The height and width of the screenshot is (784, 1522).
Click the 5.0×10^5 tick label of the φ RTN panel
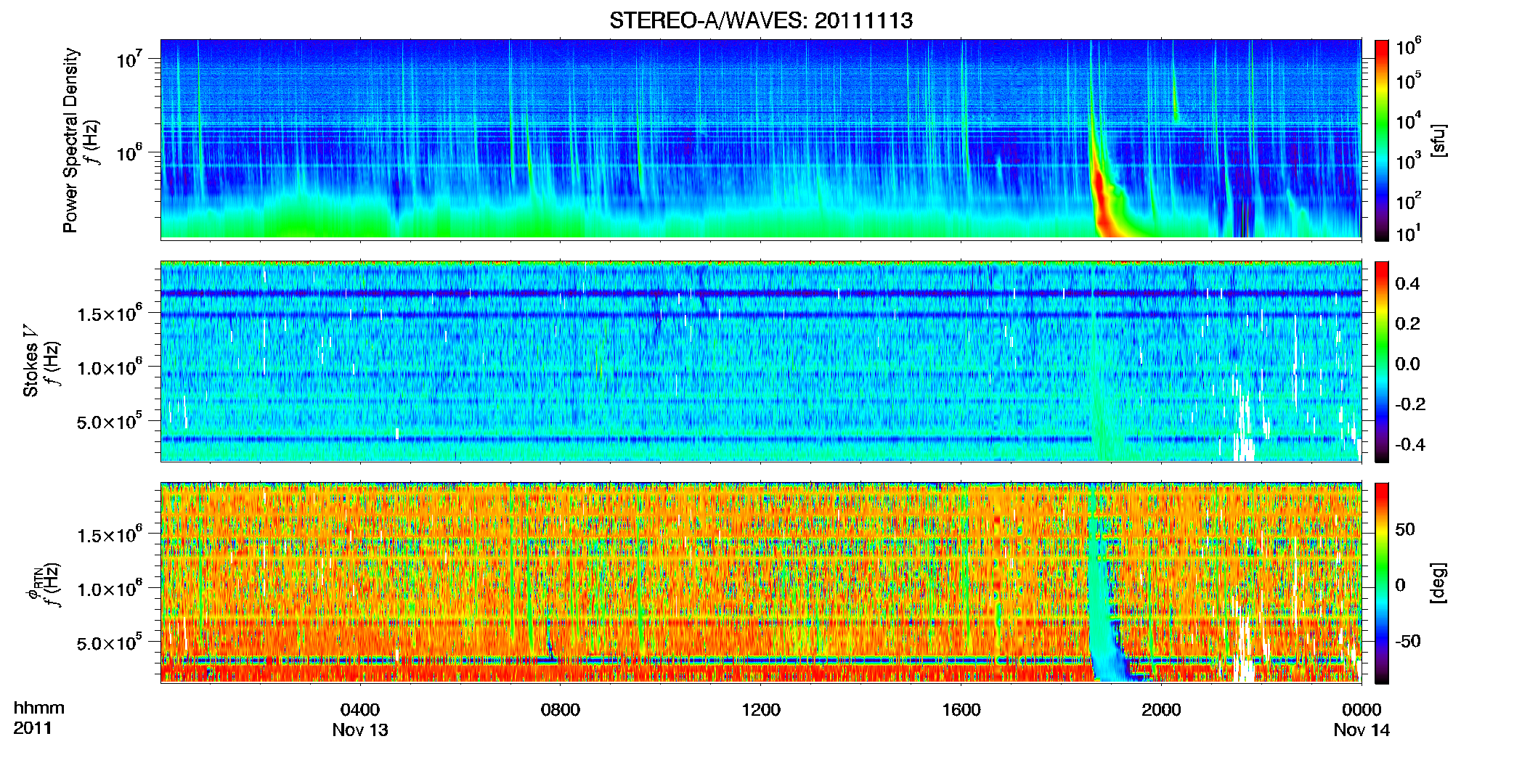pyautogui.click(x=110, y=642)
